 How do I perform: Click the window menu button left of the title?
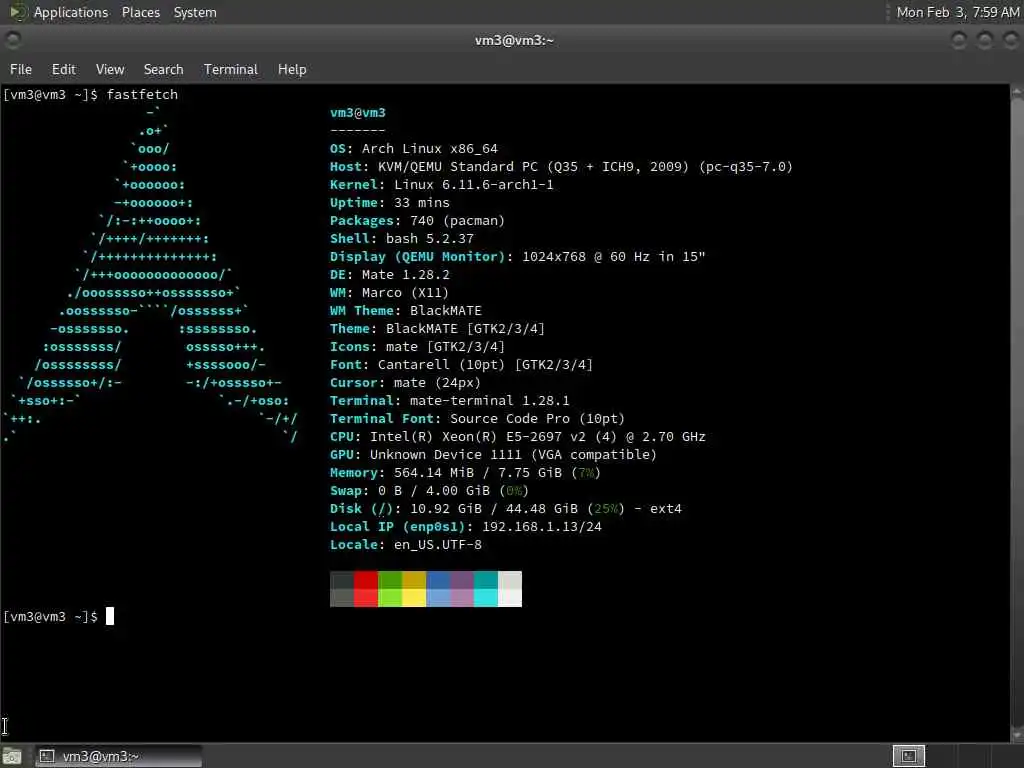pyautogui.click(x=12, y=40)
